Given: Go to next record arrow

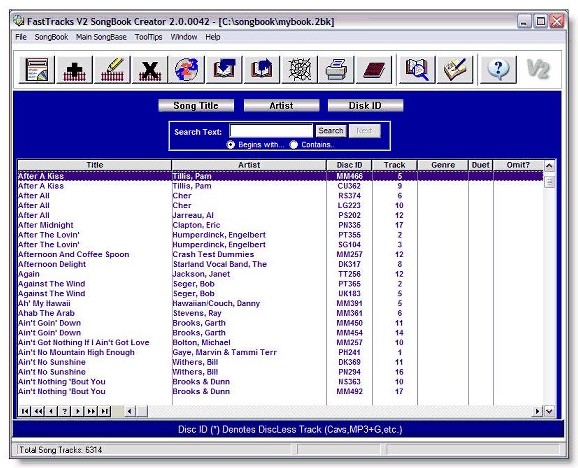Looking at the screenshot, I should click(x=78, y=411).
